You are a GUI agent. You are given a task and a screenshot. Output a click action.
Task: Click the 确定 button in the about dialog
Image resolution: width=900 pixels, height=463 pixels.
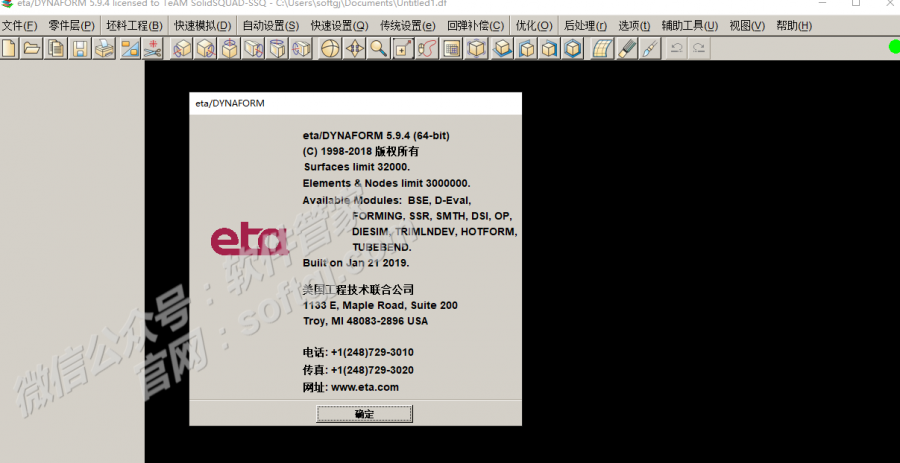click(x=364, y=414)
